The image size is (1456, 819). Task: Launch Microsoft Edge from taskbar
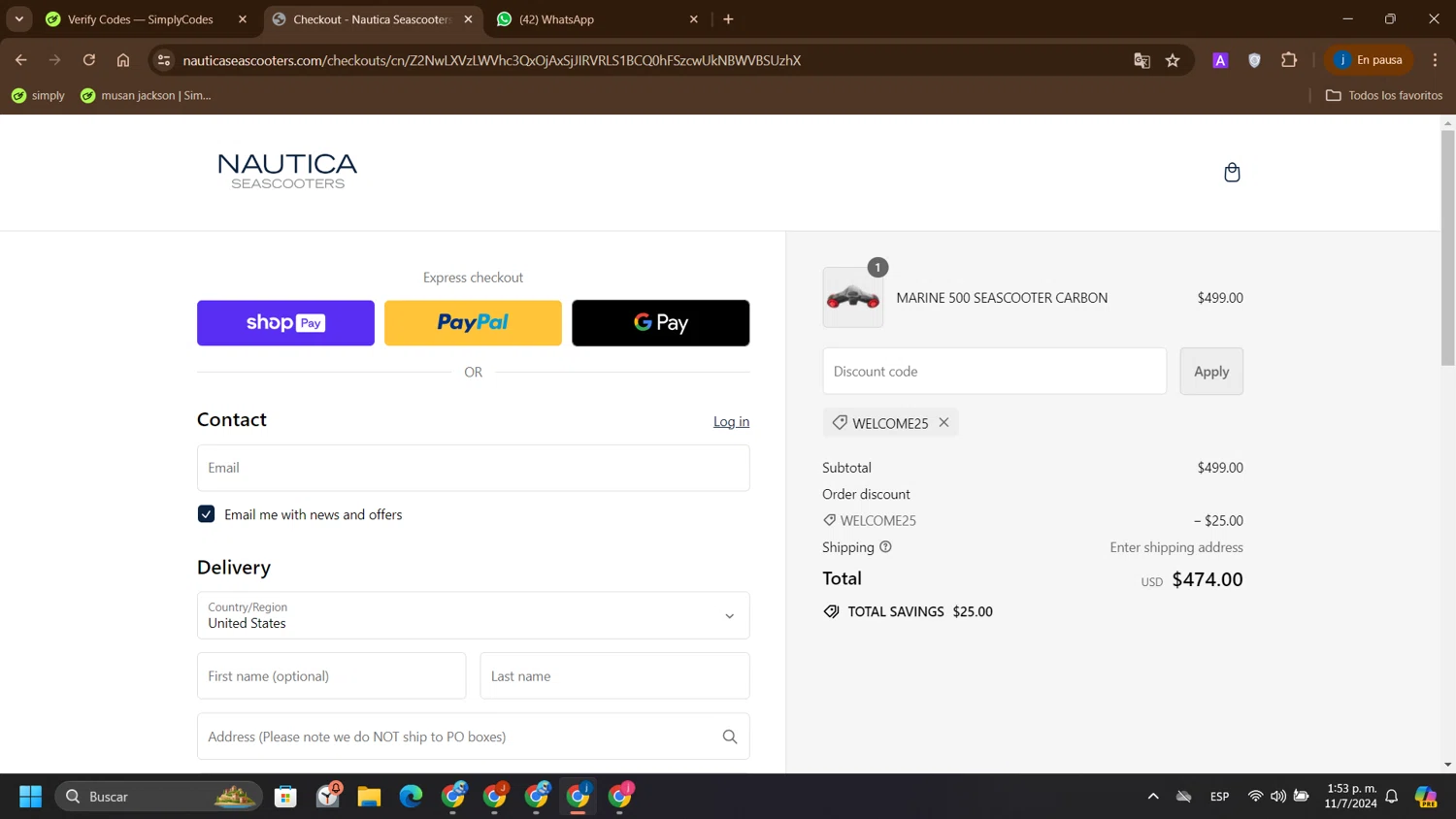(x=411, y=797)
